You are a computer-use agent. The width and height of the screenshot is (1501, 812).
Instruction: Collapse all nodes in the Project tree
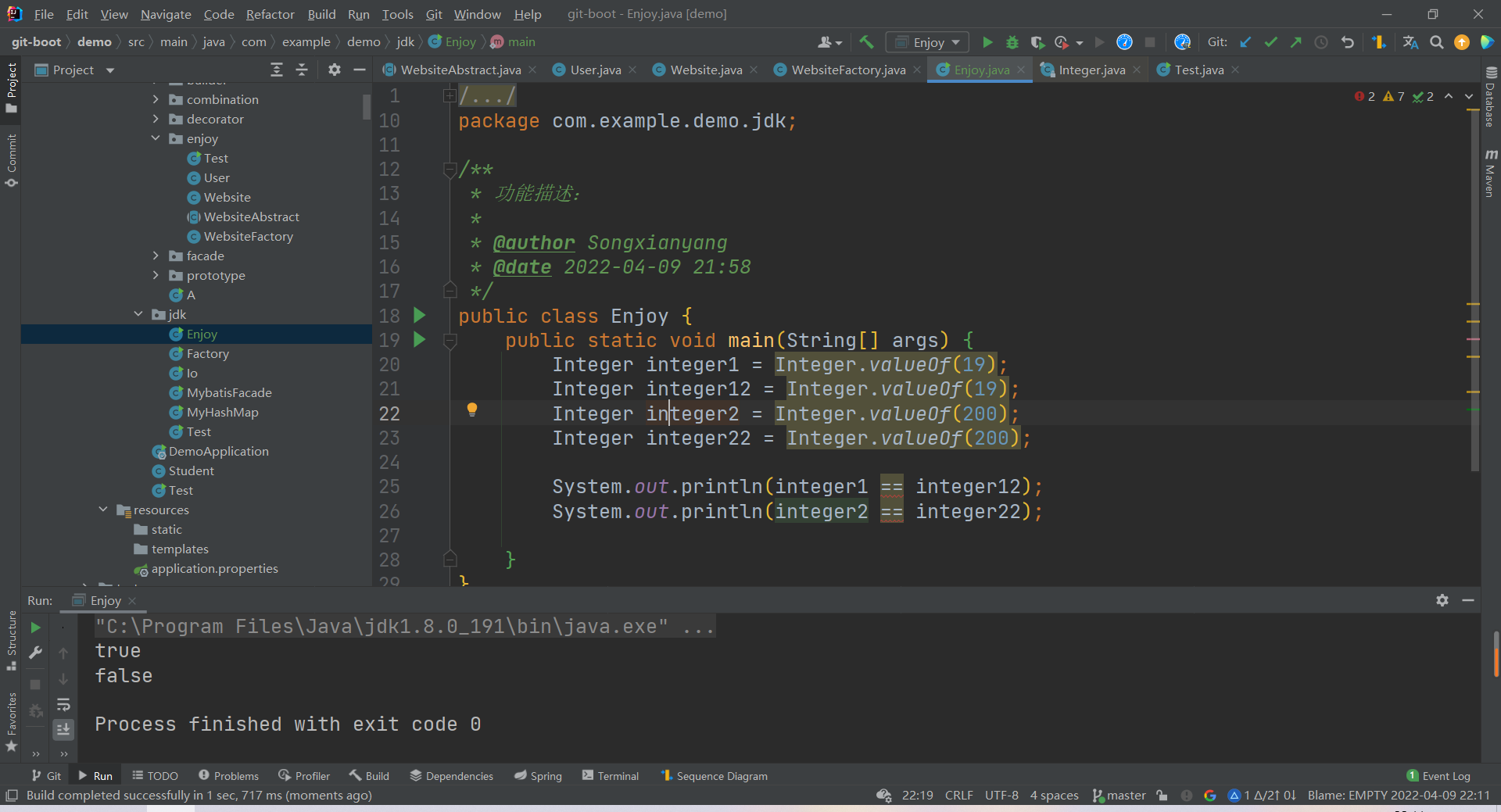(302, 70)
